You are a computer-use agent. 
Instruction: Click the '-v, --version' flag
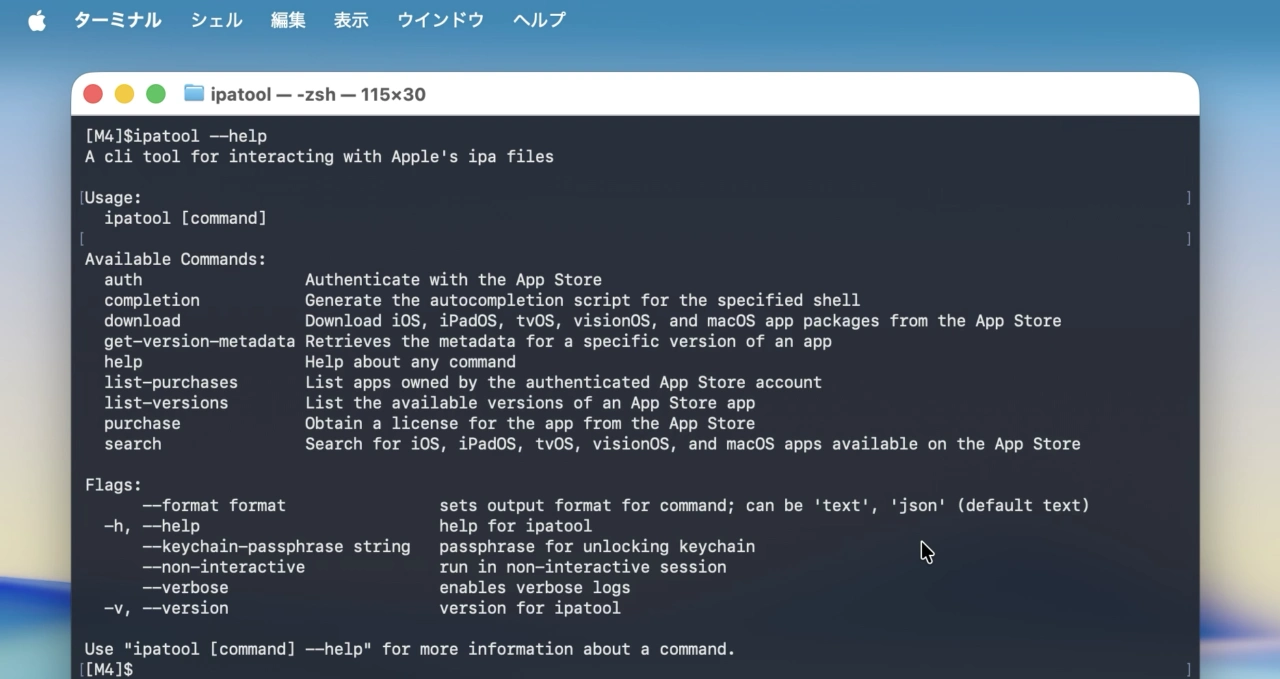166,608
